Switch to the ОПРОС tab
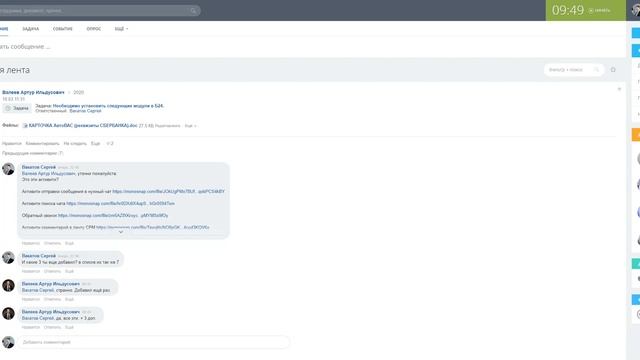Image resolution: width=640 pixels, height=360 pixels. click(93, 29)
